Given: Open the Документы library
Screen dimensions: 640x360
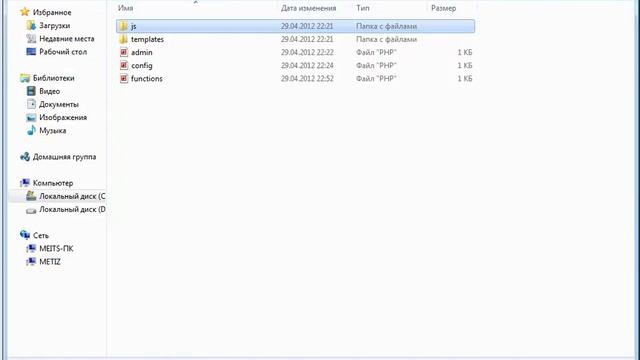Looking at the screenshot, I should (59, 104).
